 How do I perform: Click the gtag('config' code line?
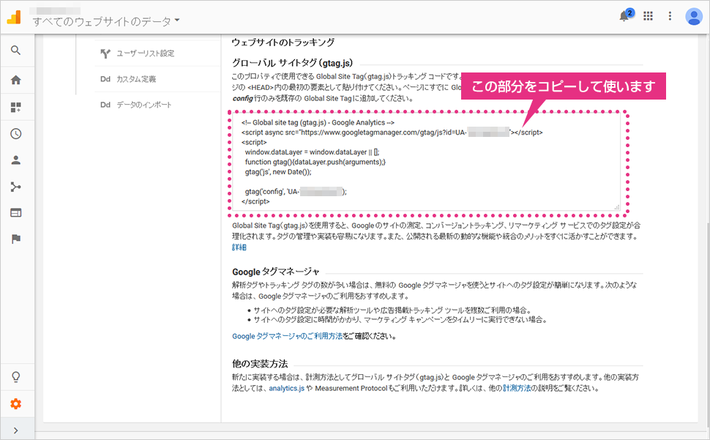296,191
